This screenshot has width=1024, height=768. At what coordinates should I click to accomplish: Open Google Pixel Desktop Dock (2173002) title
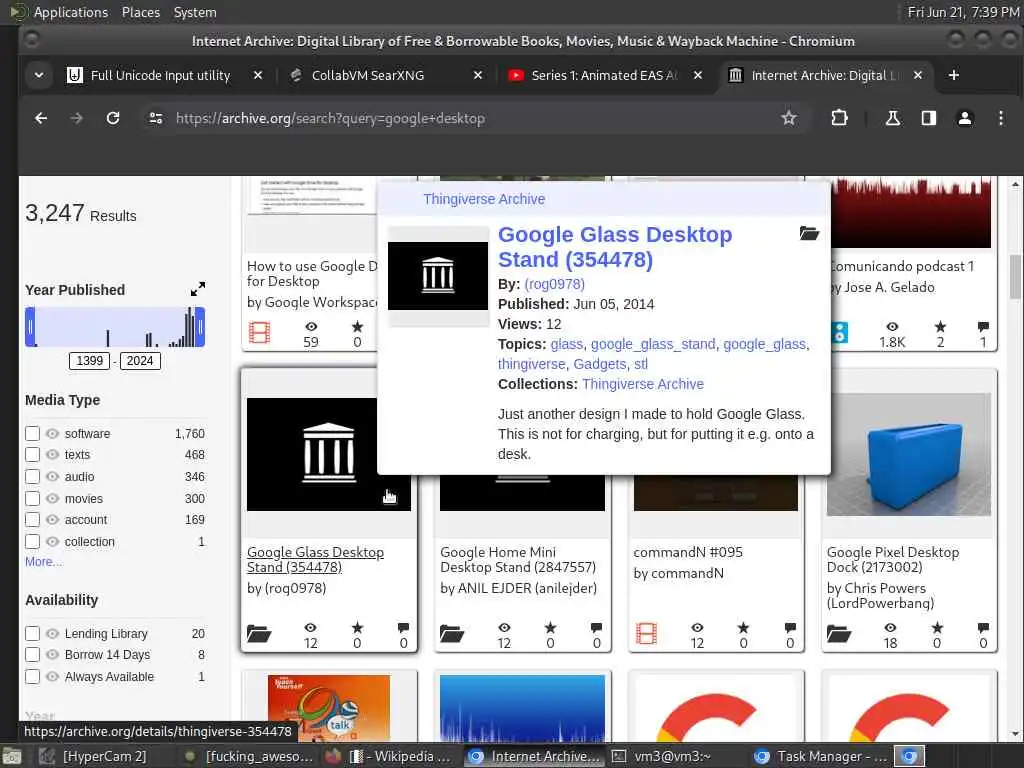(x=893, y=560)
